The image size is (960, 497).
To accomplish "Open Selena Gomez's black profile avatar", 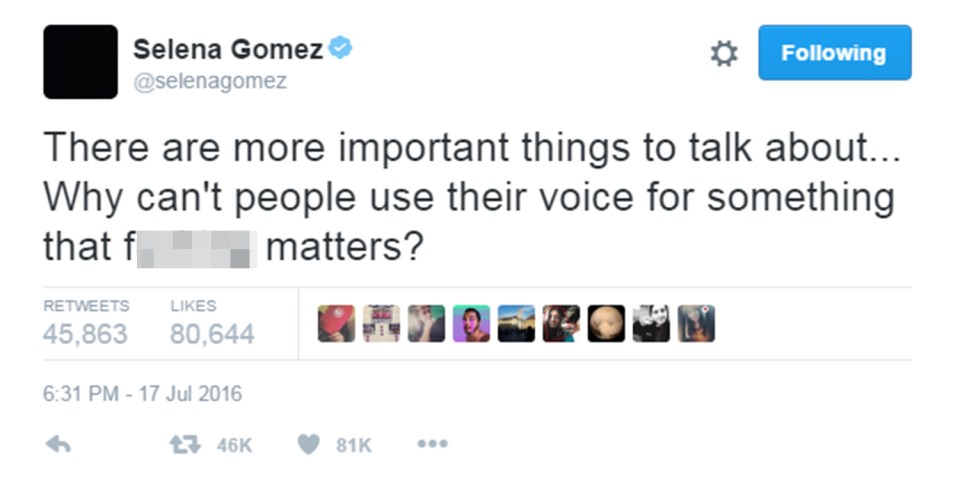I will [80, 62].
